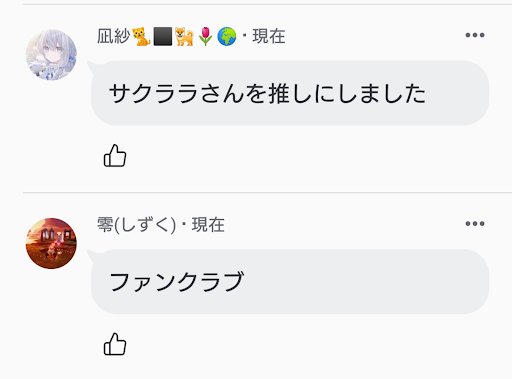This screenshot has height=379, width=512.
Task: Select the ファンクラブ comment text
Action: point(177,282)
